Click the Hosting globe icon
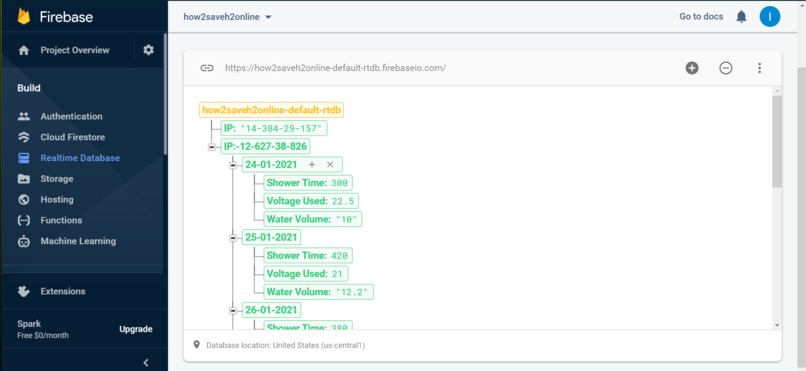 click(24, 199)
